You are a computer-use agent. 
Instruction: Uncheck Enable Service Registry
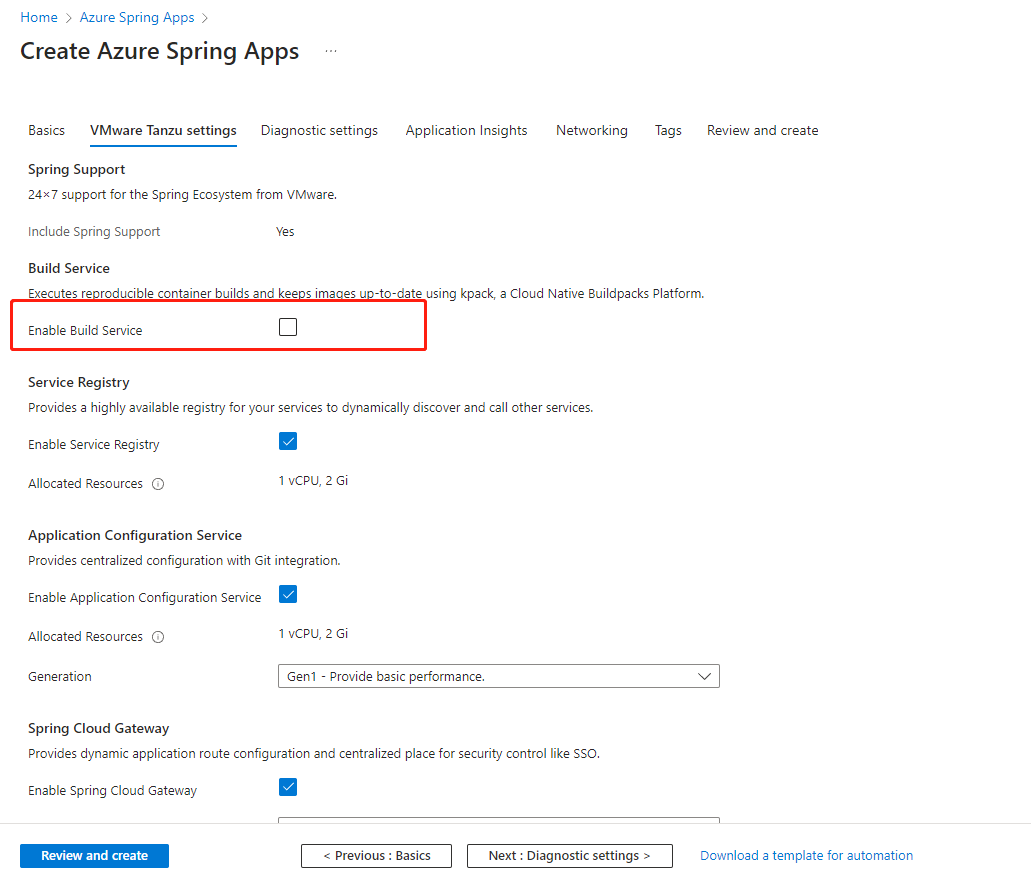[x=288, y=441]
